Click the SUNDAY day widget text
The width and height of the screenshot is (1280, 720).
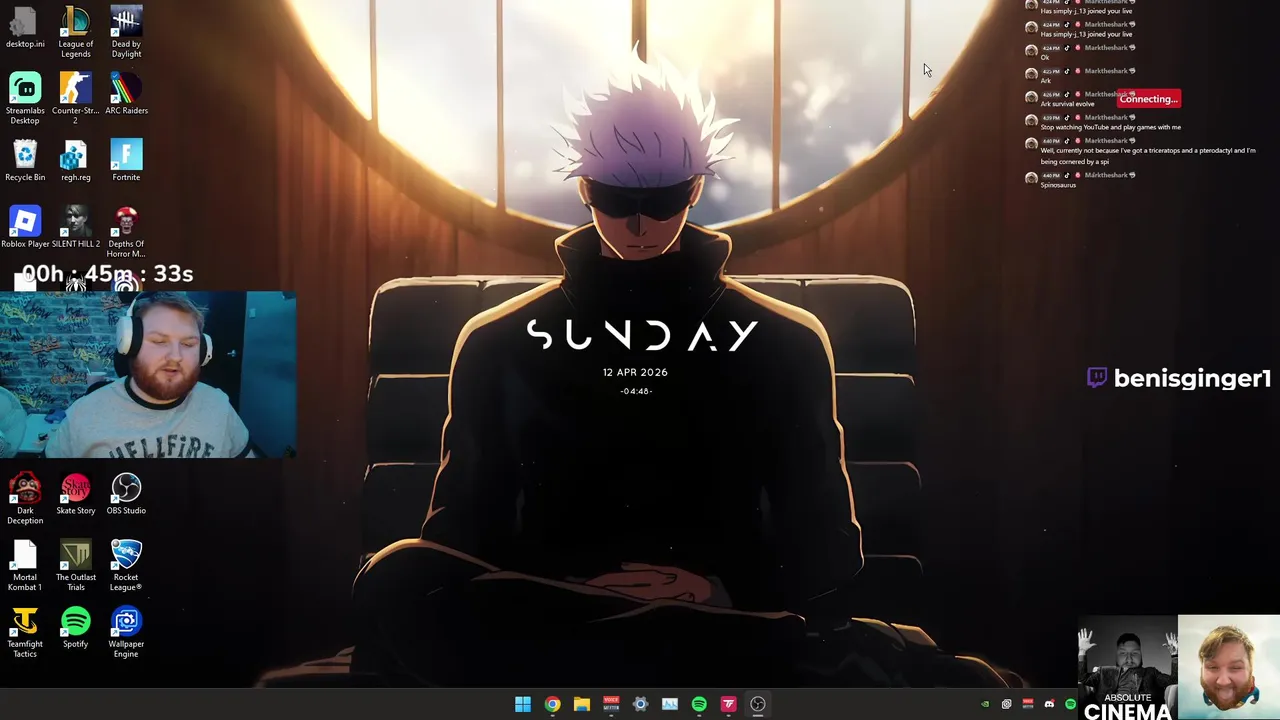[x=642, y=335]
